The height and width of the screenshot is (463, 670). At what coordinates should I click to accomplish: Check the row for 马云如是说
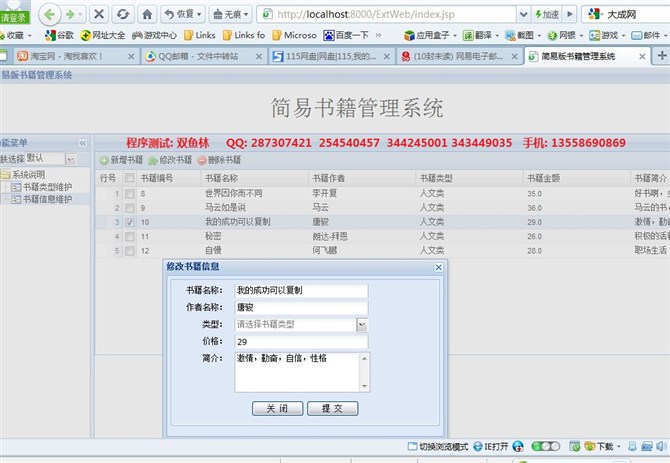click(x=129, y=208)
